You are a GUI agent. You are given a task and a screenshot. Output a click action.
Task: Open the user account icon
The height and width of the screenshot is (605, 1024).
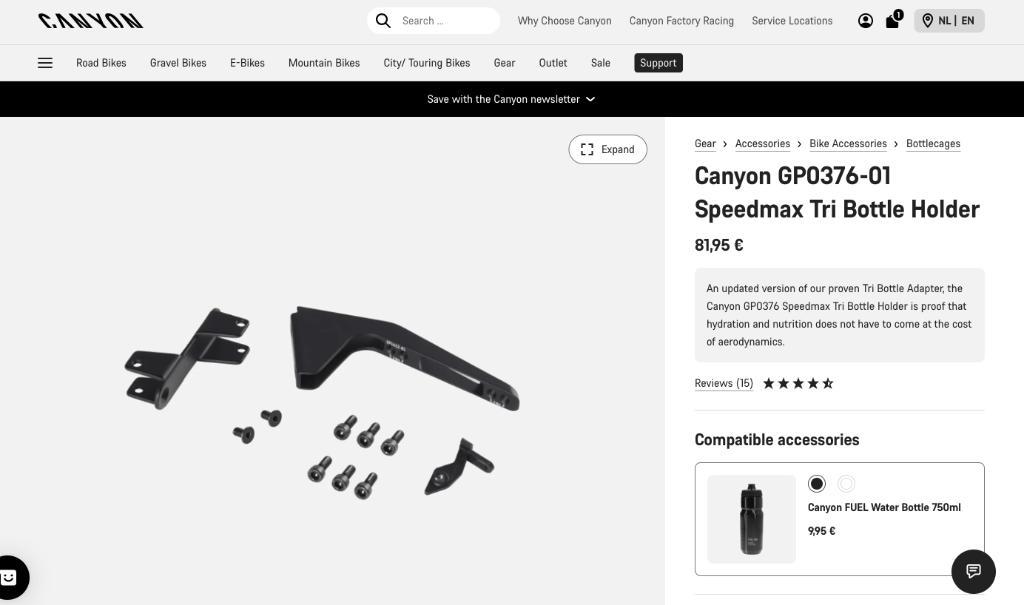point(865,21)
